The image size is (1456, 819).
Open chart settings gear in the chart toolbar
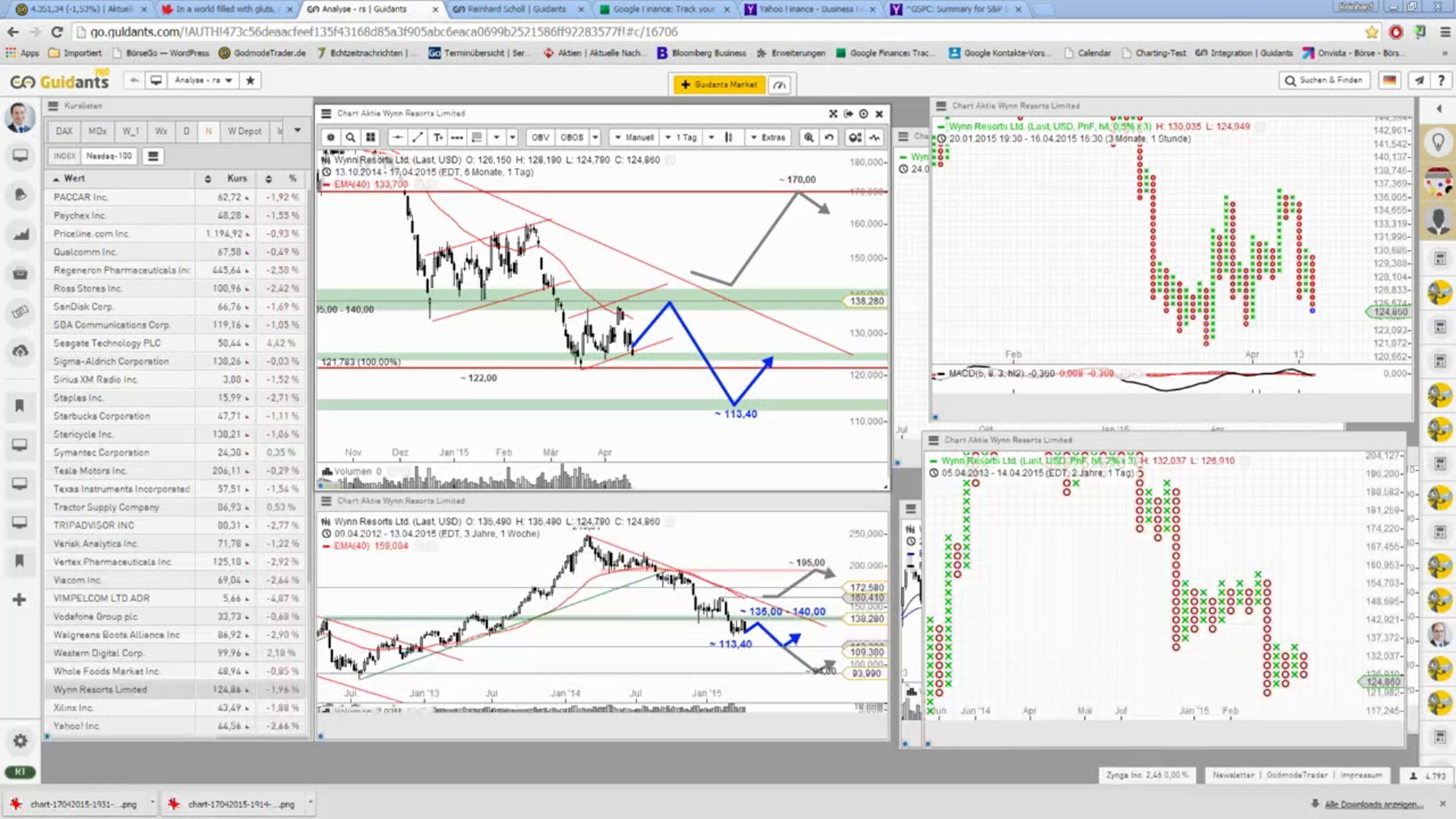[x=331, y=138]
